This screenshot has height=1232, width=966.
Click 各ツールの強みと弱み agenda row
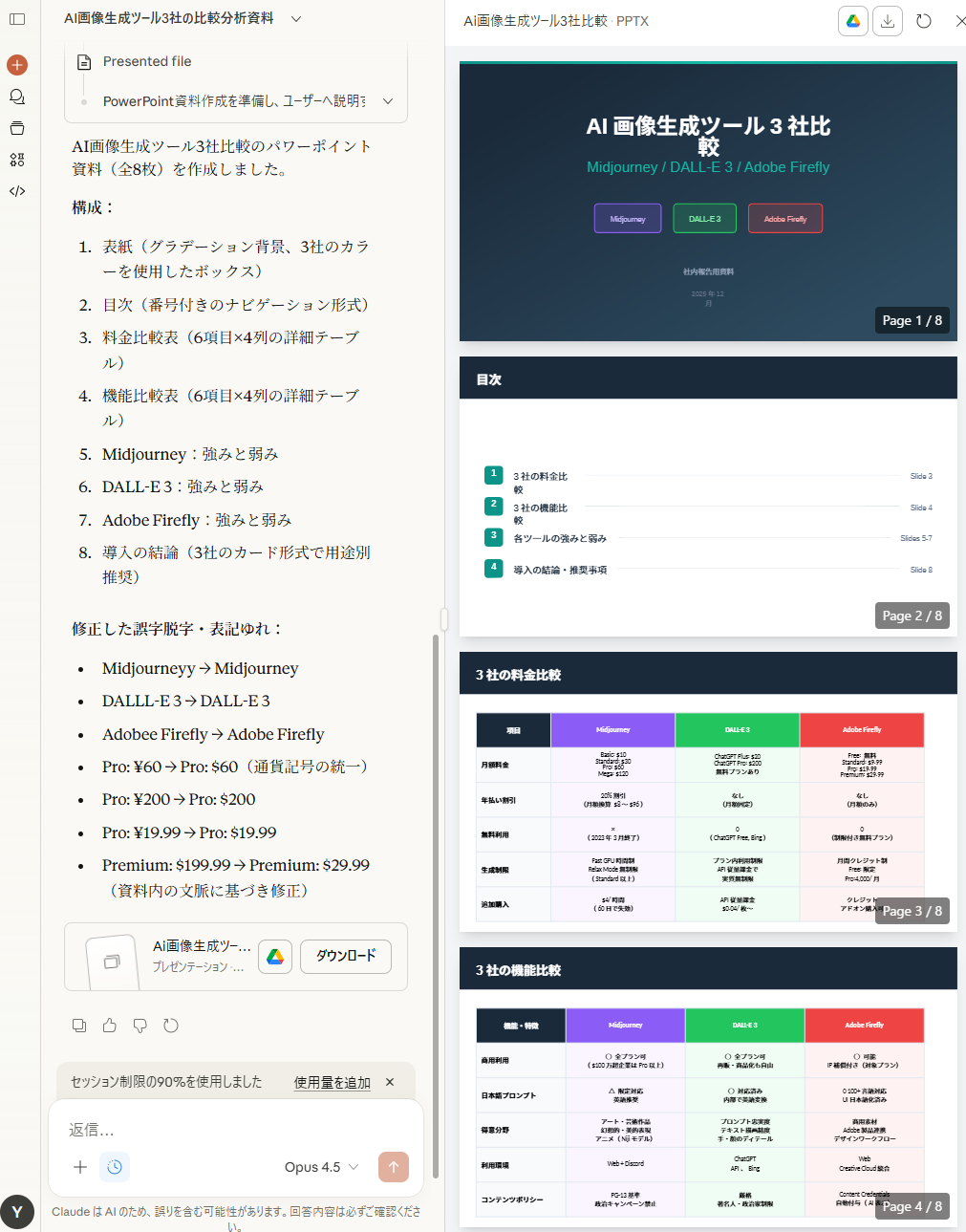(708, 538)
